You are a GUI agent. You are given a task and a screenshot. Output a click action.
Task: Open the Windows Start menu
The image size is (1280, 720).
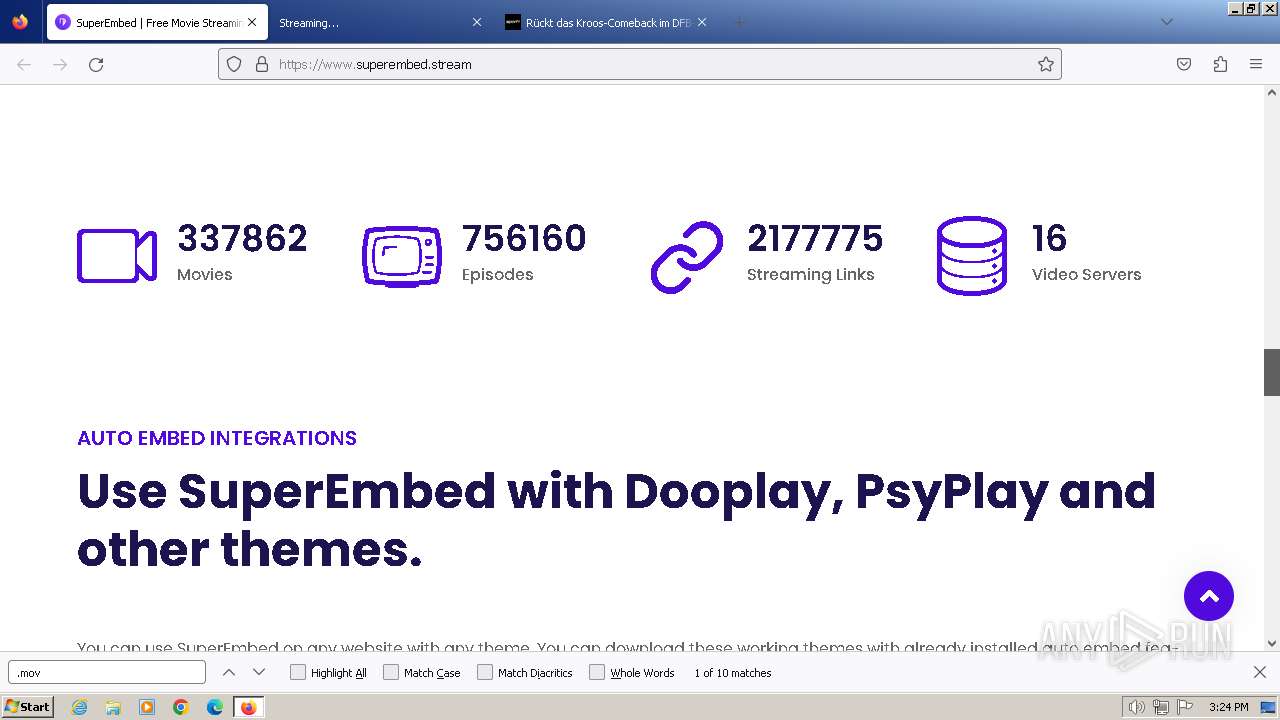click(x=27, y=706)
